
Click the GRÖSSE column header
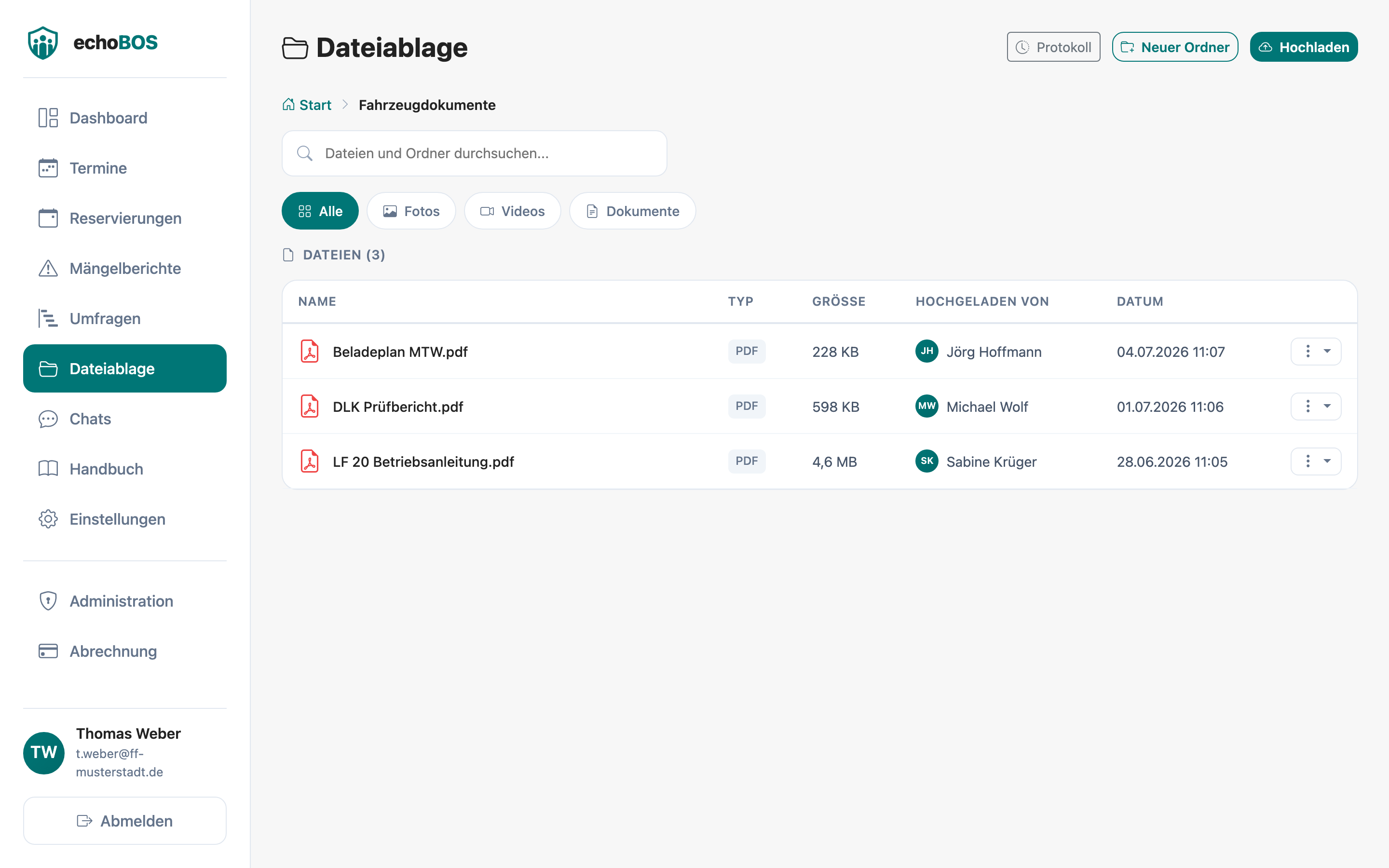tap(839, 301)
